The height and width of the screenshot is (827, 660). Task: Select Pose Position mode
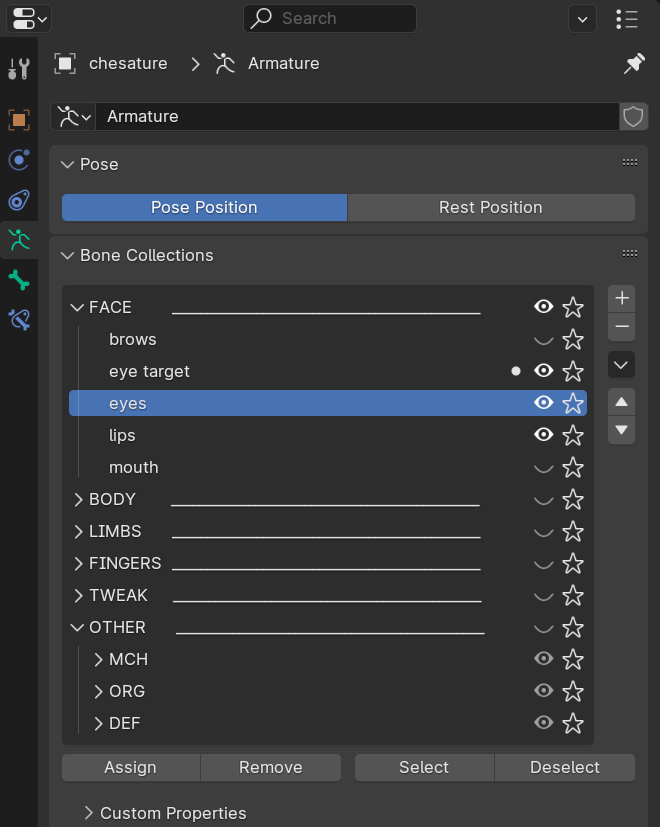204,208
